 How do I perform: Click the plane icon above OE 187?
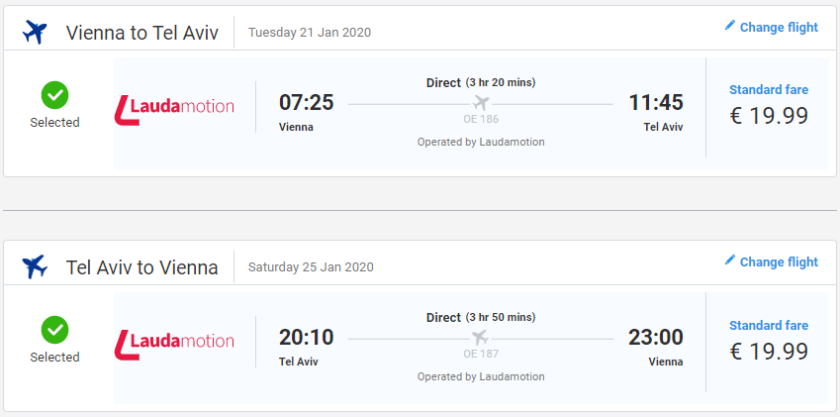tap(481, 337)
